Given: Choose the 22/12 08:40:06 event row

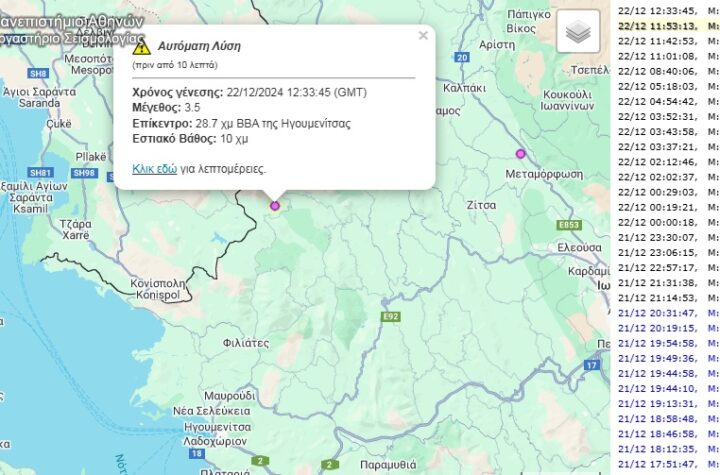Looking at the screenshot, I should [x=669, y=71].
